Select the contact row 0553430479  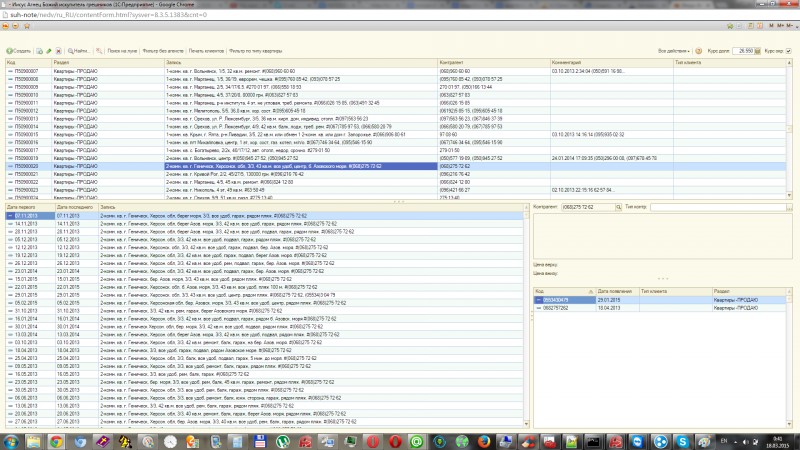pos(660,300)
